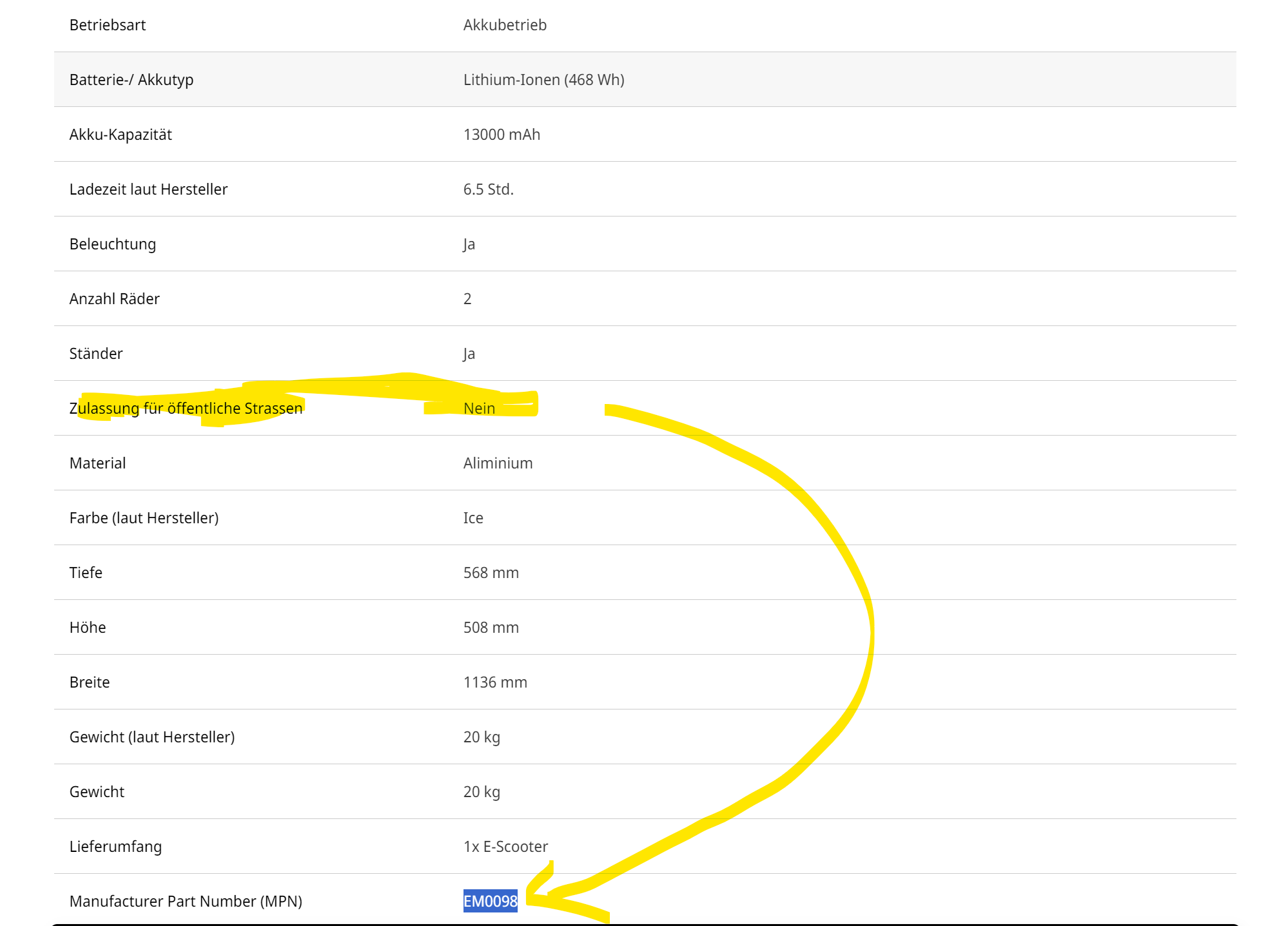This screenshot has width=1288, height=926.
Task: Click the Nein value for Zulassung
Action: click(x=479, y=409)
